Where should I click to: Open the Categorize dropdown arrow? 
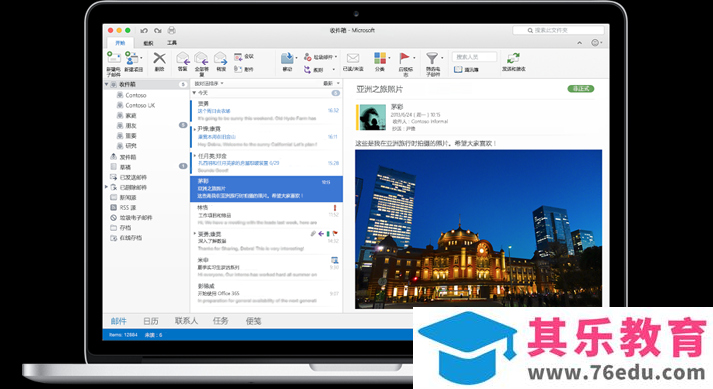(x=390, y=58)
